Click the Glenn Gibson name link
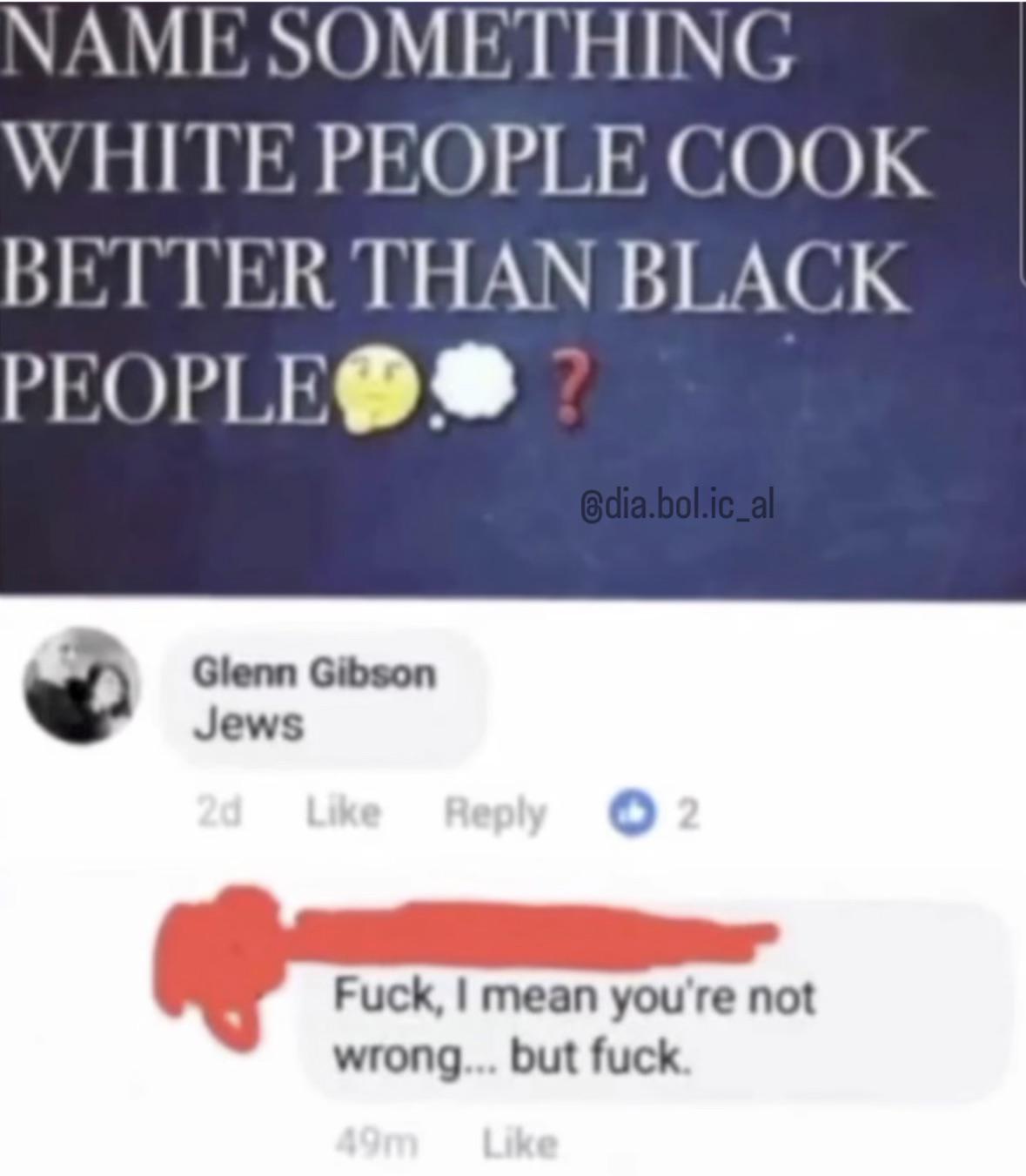Viewport: 1026px width, 1176px height. pos(313,673)
